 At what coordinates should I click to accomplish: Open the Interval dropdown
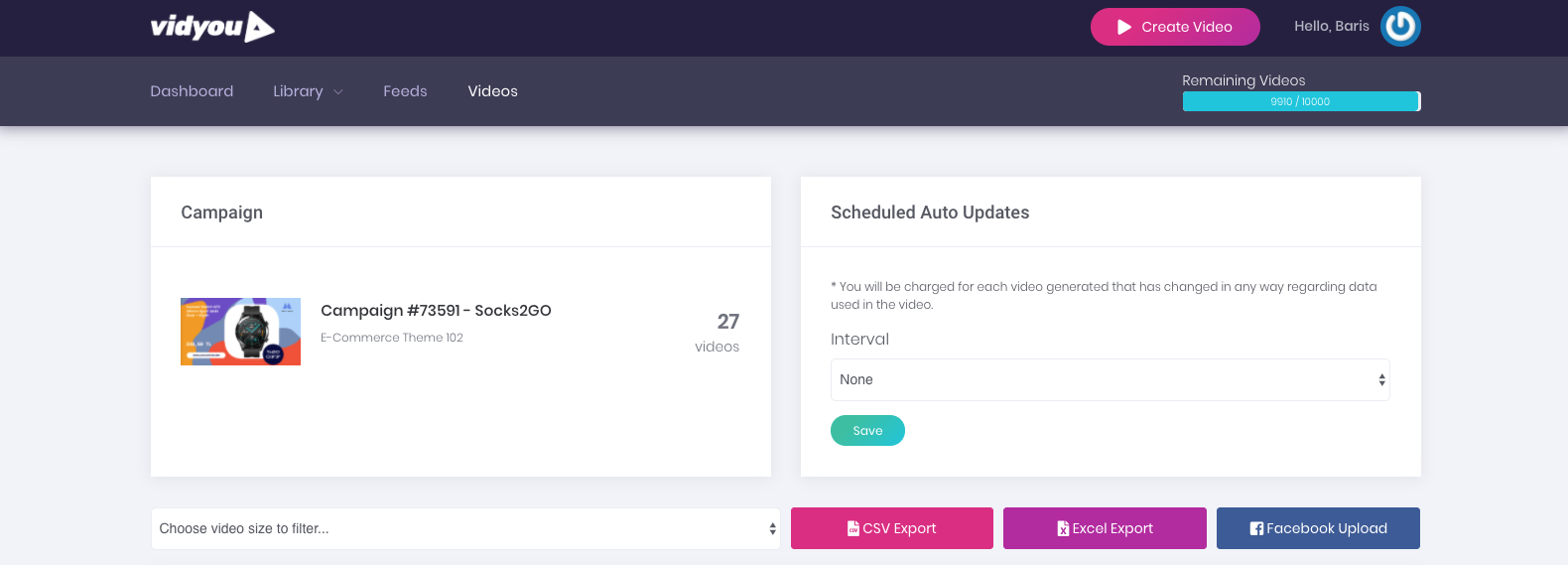[x=1110, y=379]
